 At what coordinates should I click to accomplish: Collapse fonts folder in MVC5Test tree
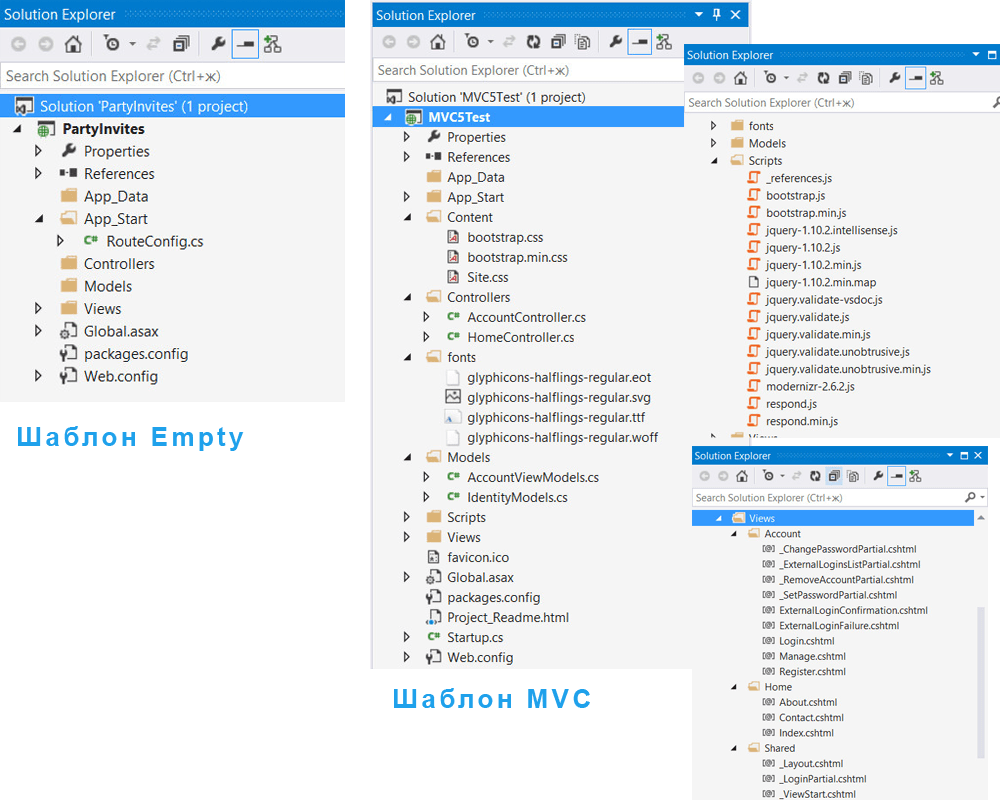click(407, 357)
